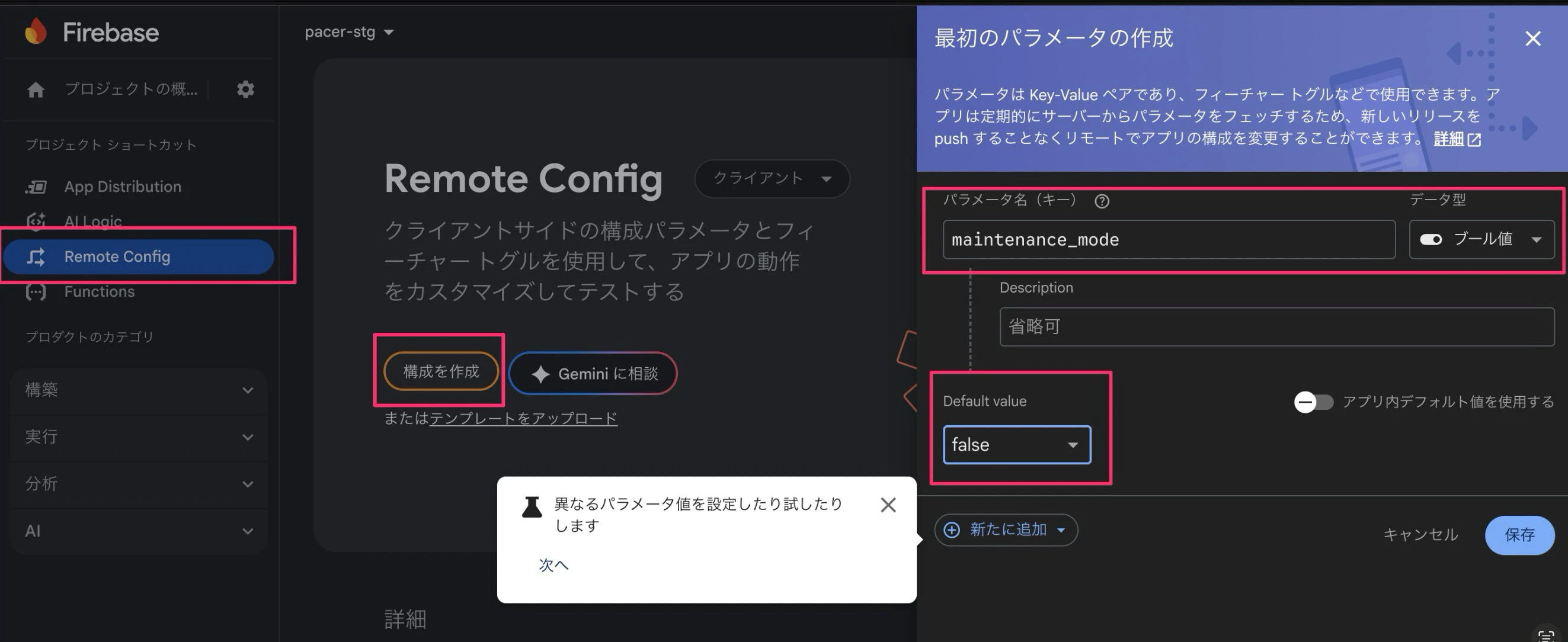Select Remote Config in sidebar
This screenshot has height=642, width=1568.
coord(139,257)
